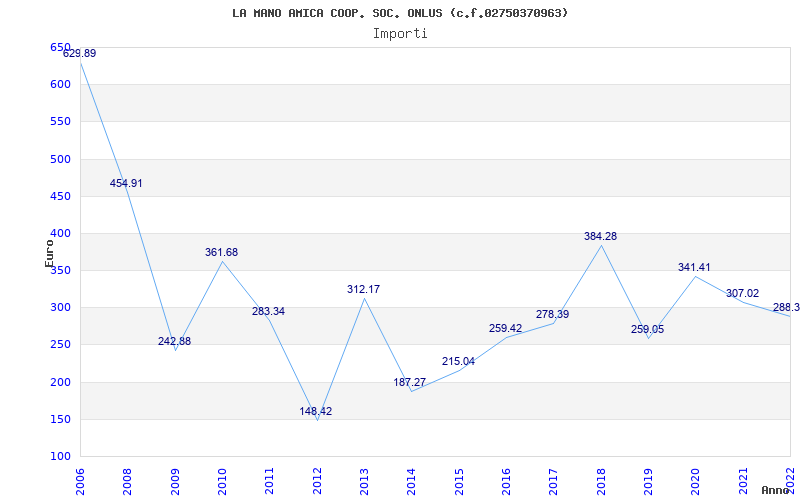The height and width of the screenshot is (500, 800).
Task: Click year 2006 on x-axis
Action: coord(80,481)
